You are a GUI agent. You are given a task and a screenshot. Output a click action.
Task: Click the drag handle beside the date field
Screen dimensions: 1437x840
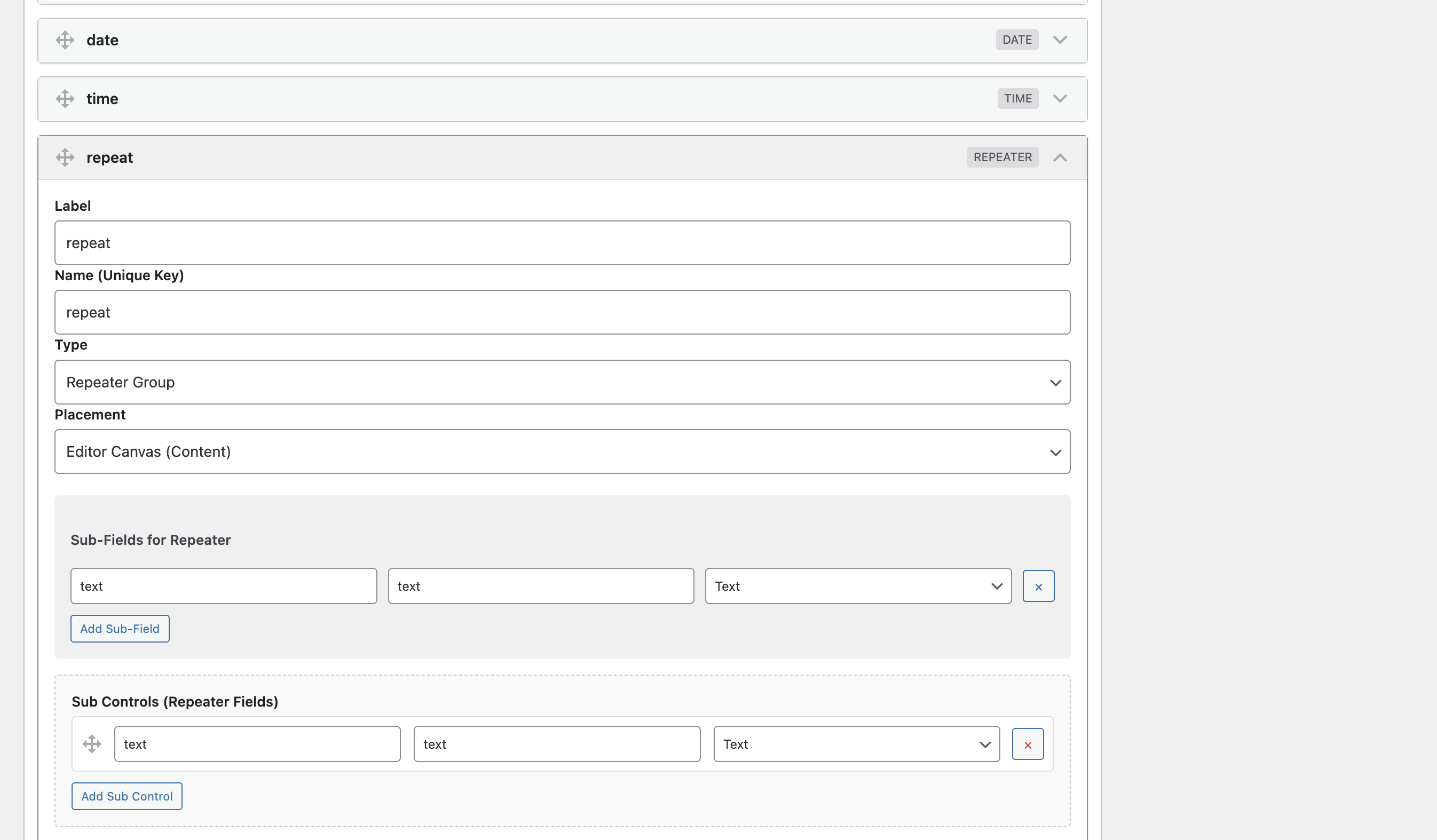point(65,40)
